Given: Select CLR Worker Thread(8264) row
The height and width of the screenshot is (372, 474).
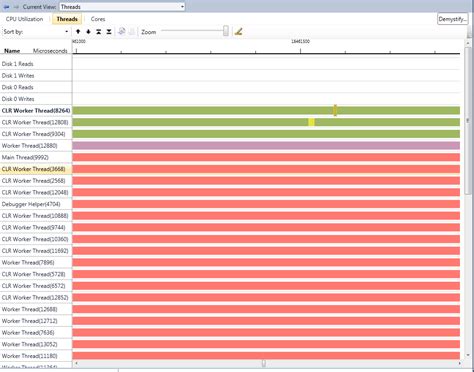Looking at the screenshot, I should point(36,111).
